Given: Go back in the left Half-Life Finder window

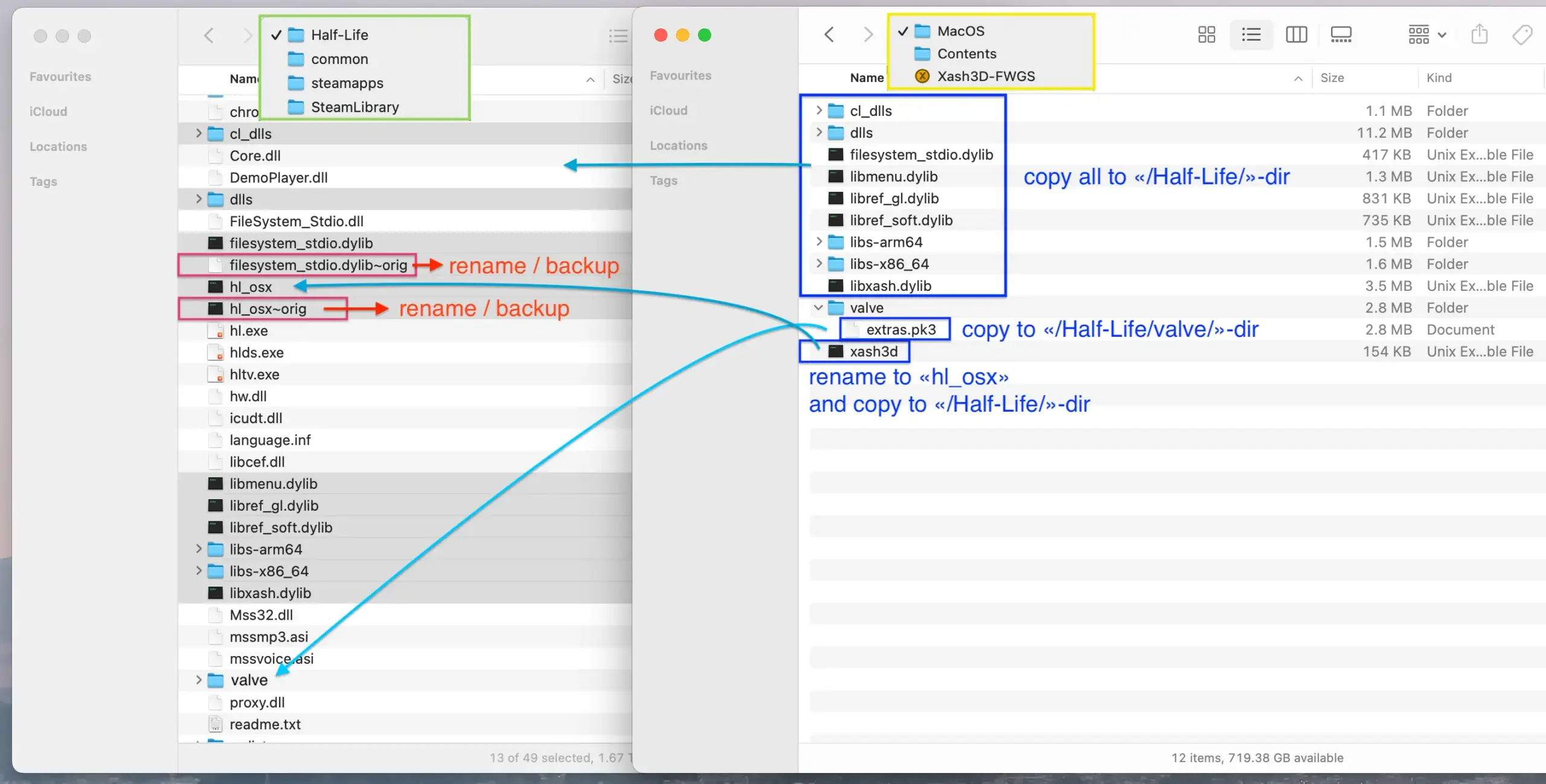Looking at the screenshot, I should (209, 36).
